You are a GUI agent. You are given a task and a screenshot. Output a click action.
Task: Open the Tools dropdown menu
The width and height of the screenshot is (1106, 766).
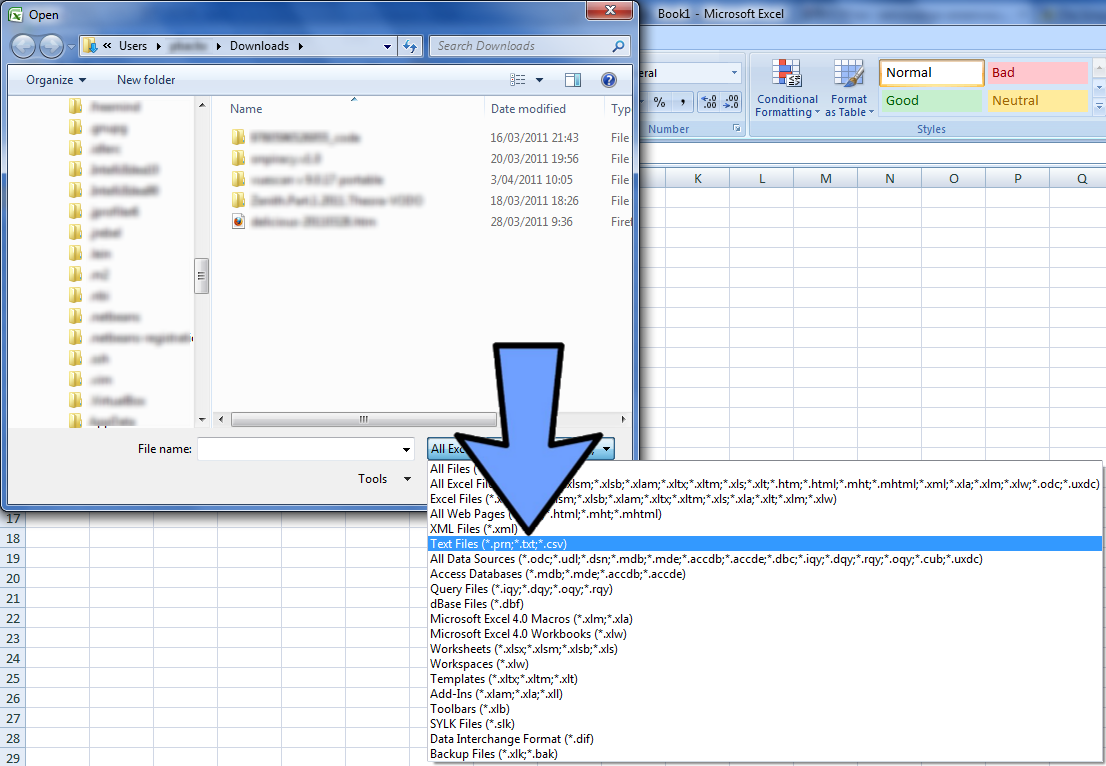pyautogui.click(x=384, y=479)
